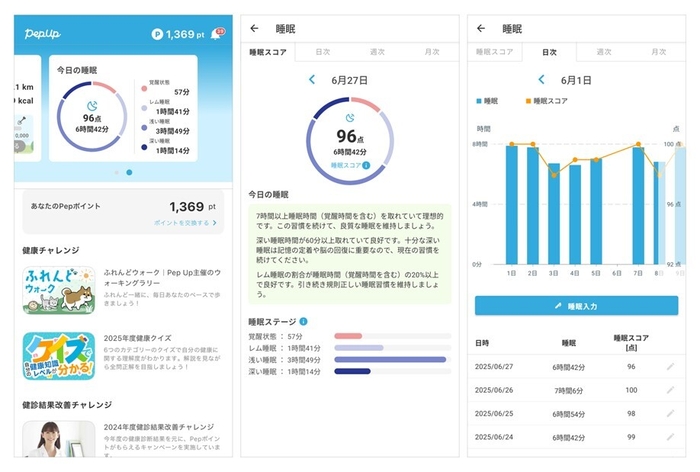Switch to 週次 tab on sleep score screen
This screenshot has height=472, width=700.
377,50
